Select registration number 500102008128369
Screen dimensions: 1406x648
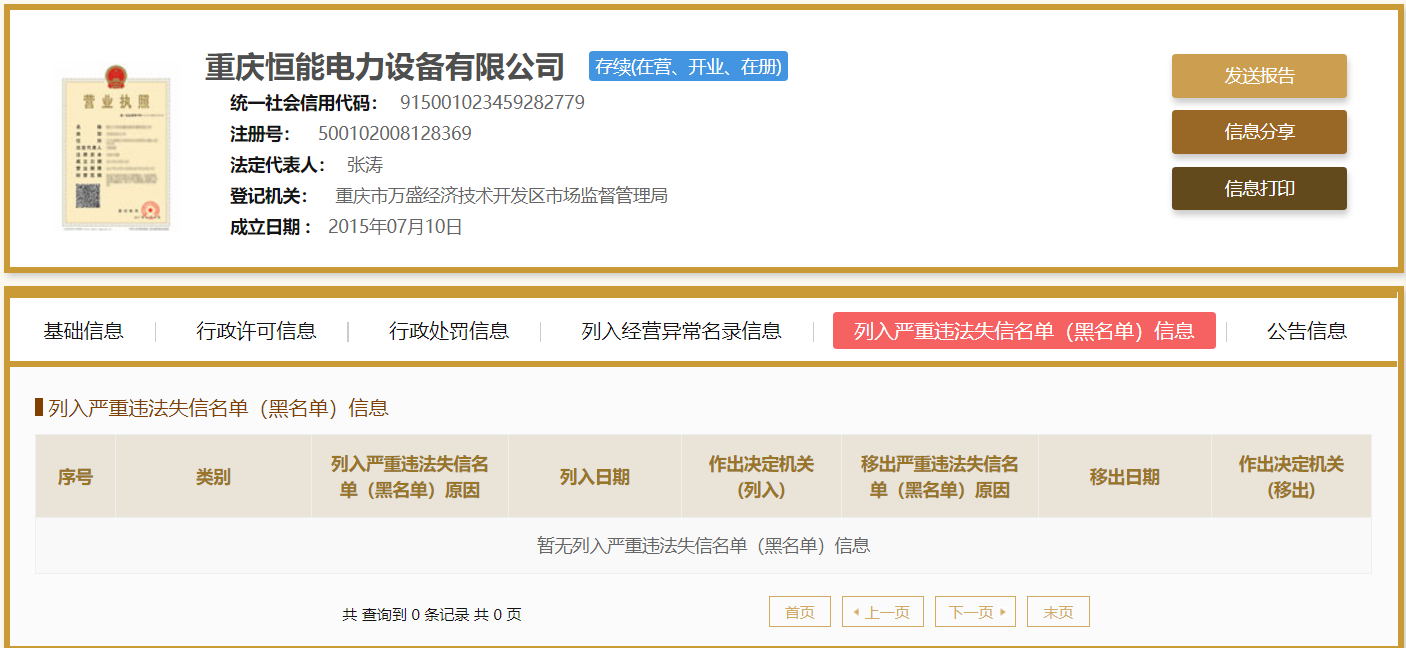tap(395, 134)
